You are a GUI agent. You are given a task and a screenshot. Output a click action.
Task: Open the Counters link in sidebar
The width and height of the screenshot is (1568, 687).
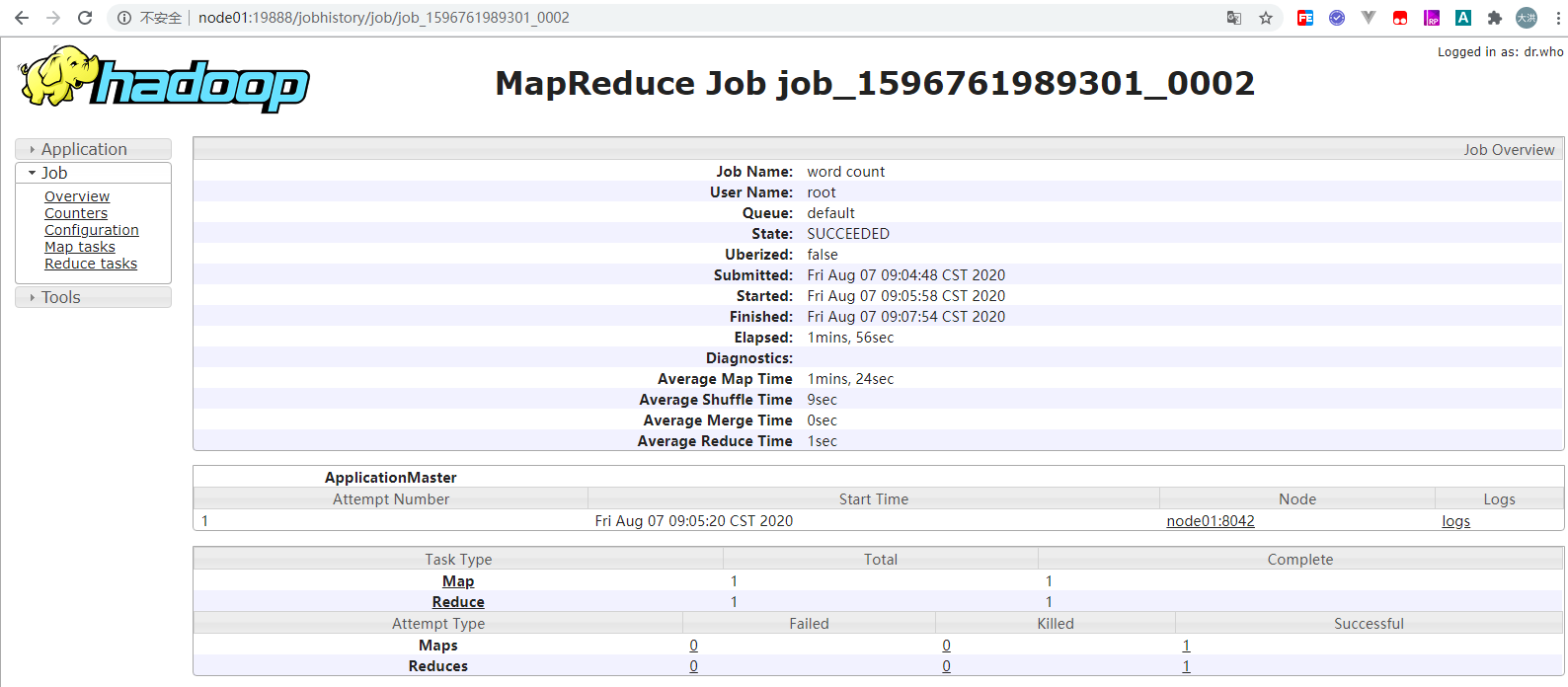point(76,213)
